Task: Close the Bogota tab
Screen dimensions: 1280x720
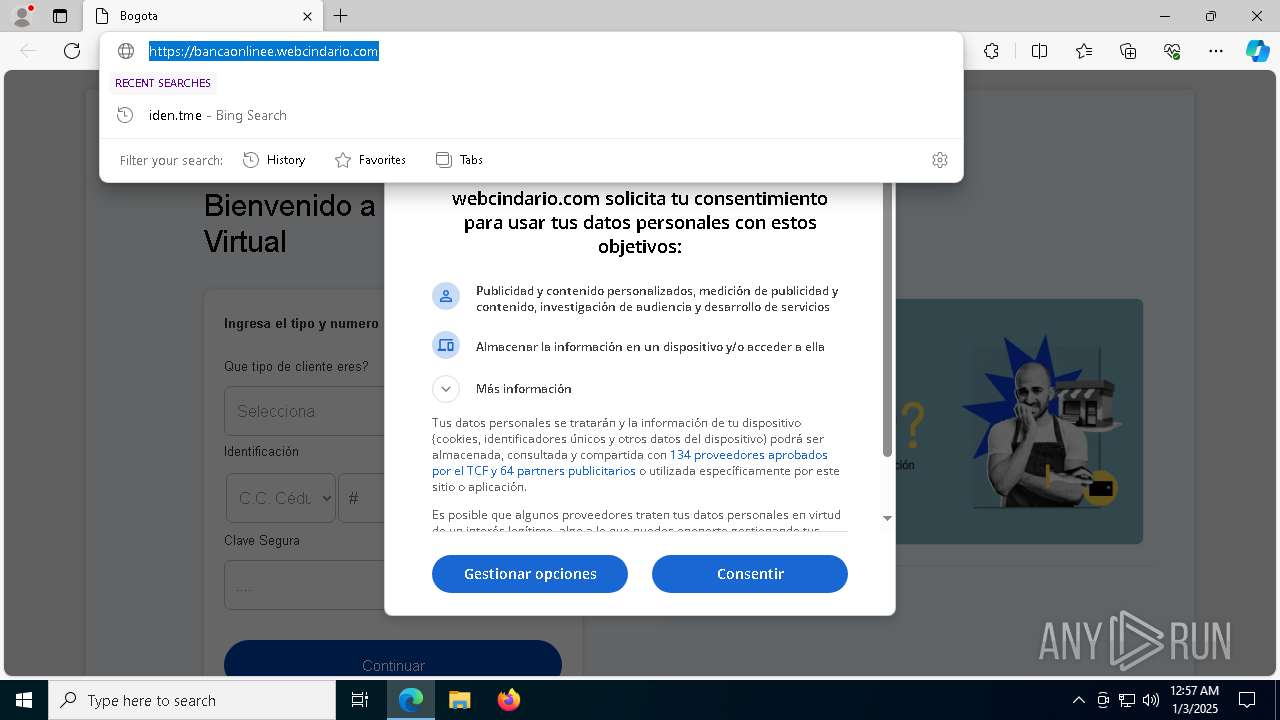Action: (308, 16)
